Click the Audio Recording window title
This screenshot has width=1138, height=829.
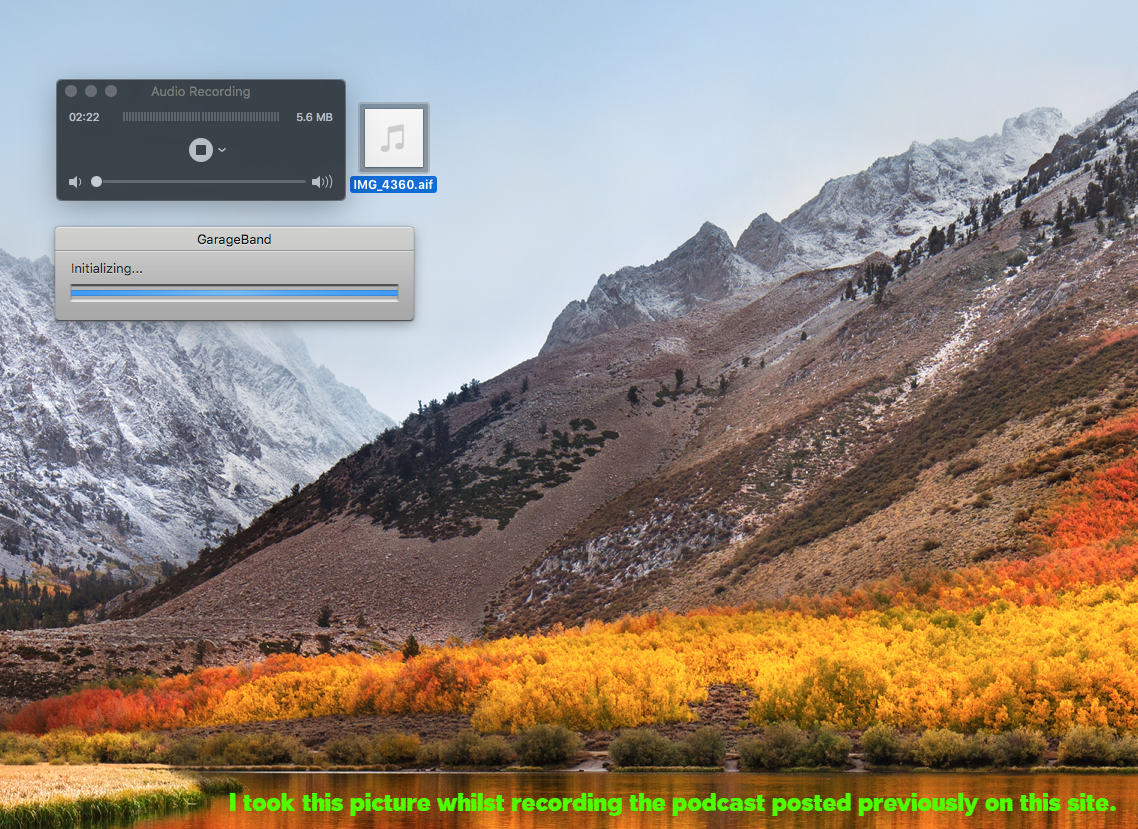point(201,91)
